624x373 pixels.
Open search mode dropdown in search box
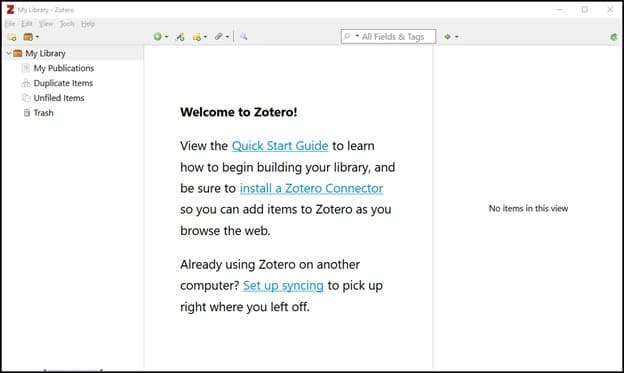click(357, 36)
